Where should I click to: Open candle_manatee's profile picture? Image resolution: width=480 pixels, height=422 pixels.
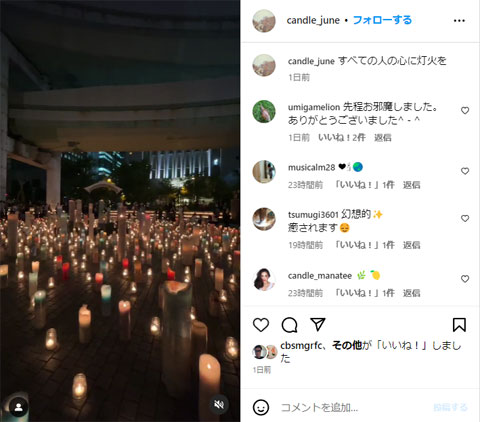tap(264, 279)
